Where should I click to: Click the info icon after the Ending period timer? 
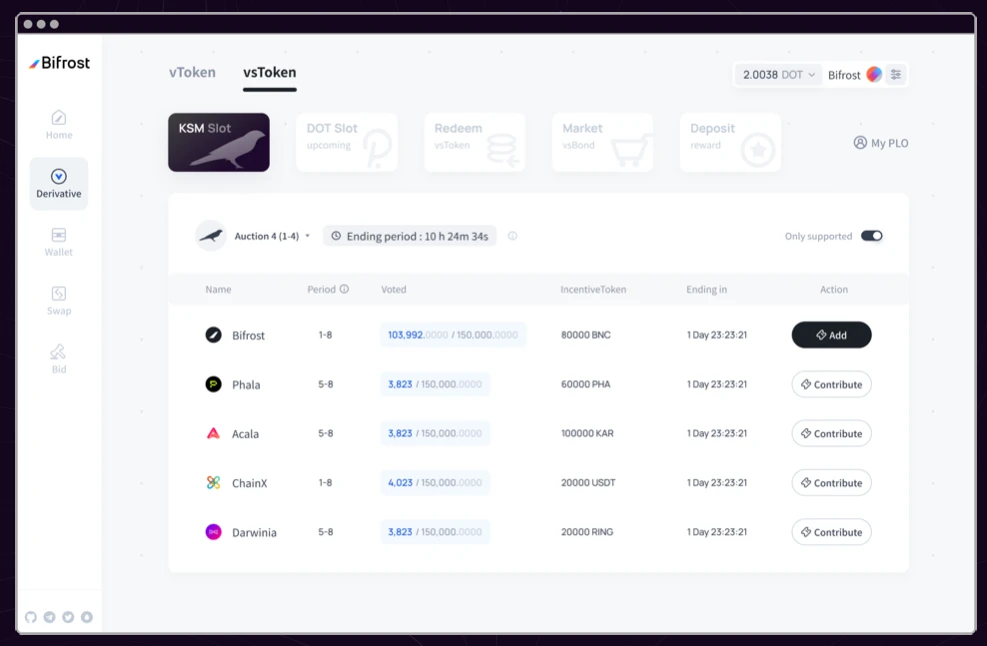click(512, 236)
